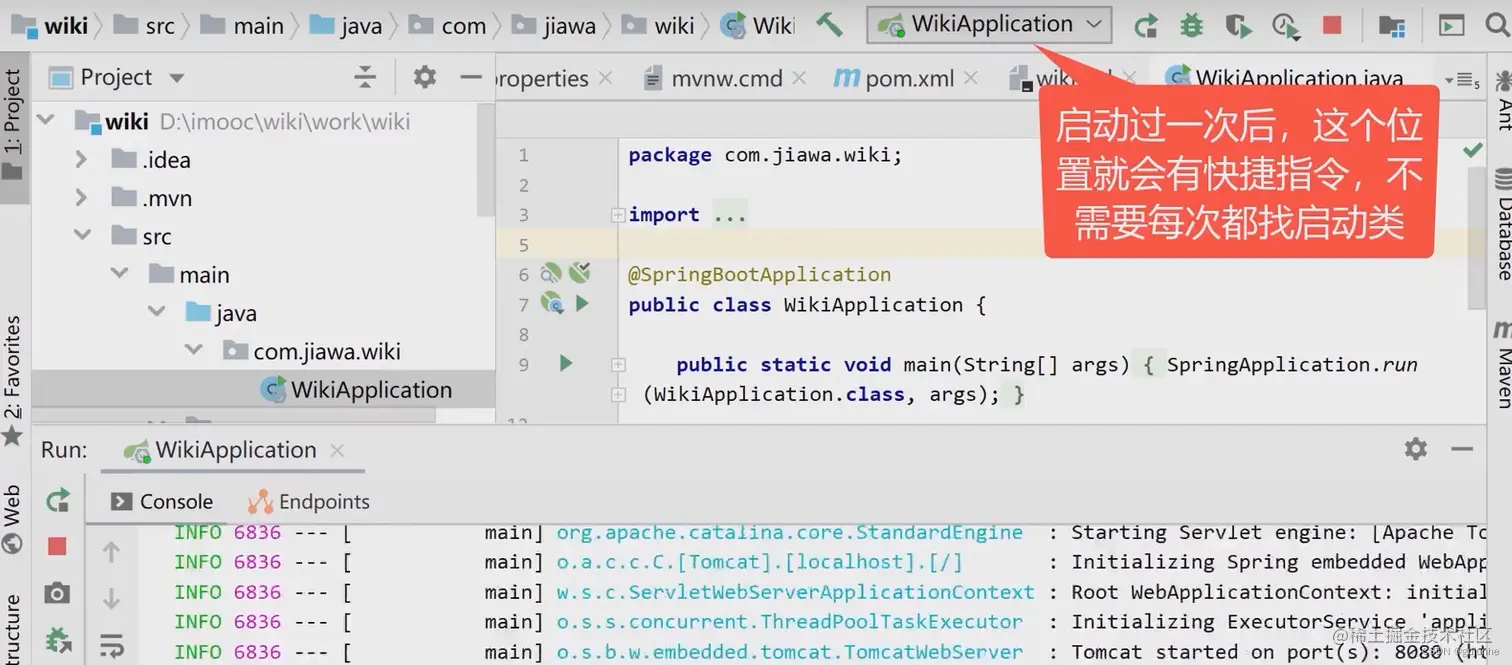Viewport: 1512px width, 665px height.
Task: Open the Endpoints tab in Run panel
Action: tap(309, 501)
